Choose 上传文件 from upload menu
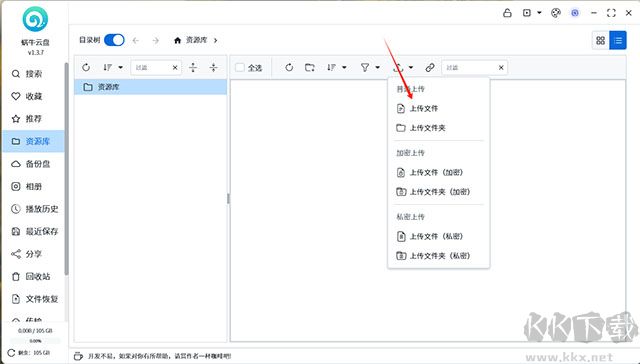Image resolution: width=640 pixels, height=364 pixels. click(438, 109)
